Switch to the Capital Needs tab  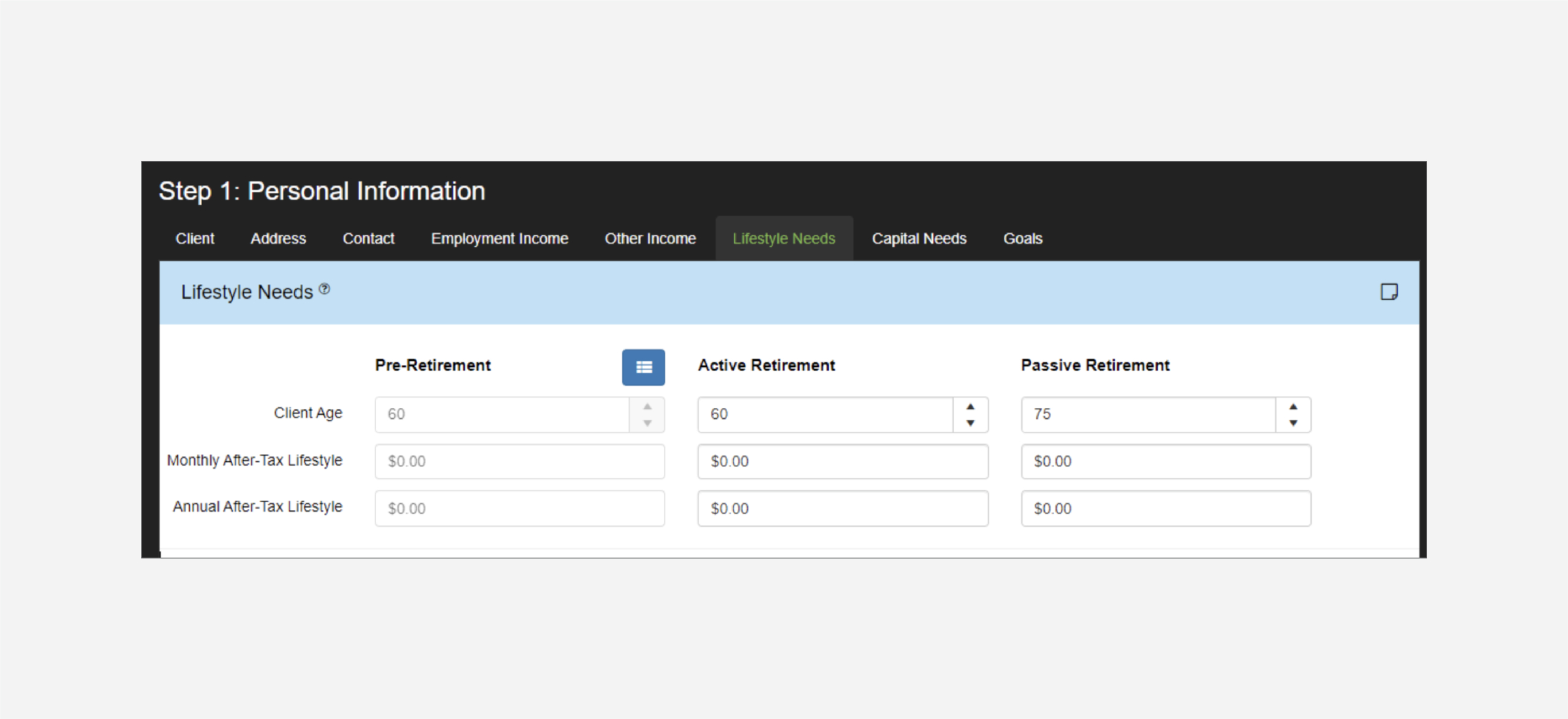point(919,238)
